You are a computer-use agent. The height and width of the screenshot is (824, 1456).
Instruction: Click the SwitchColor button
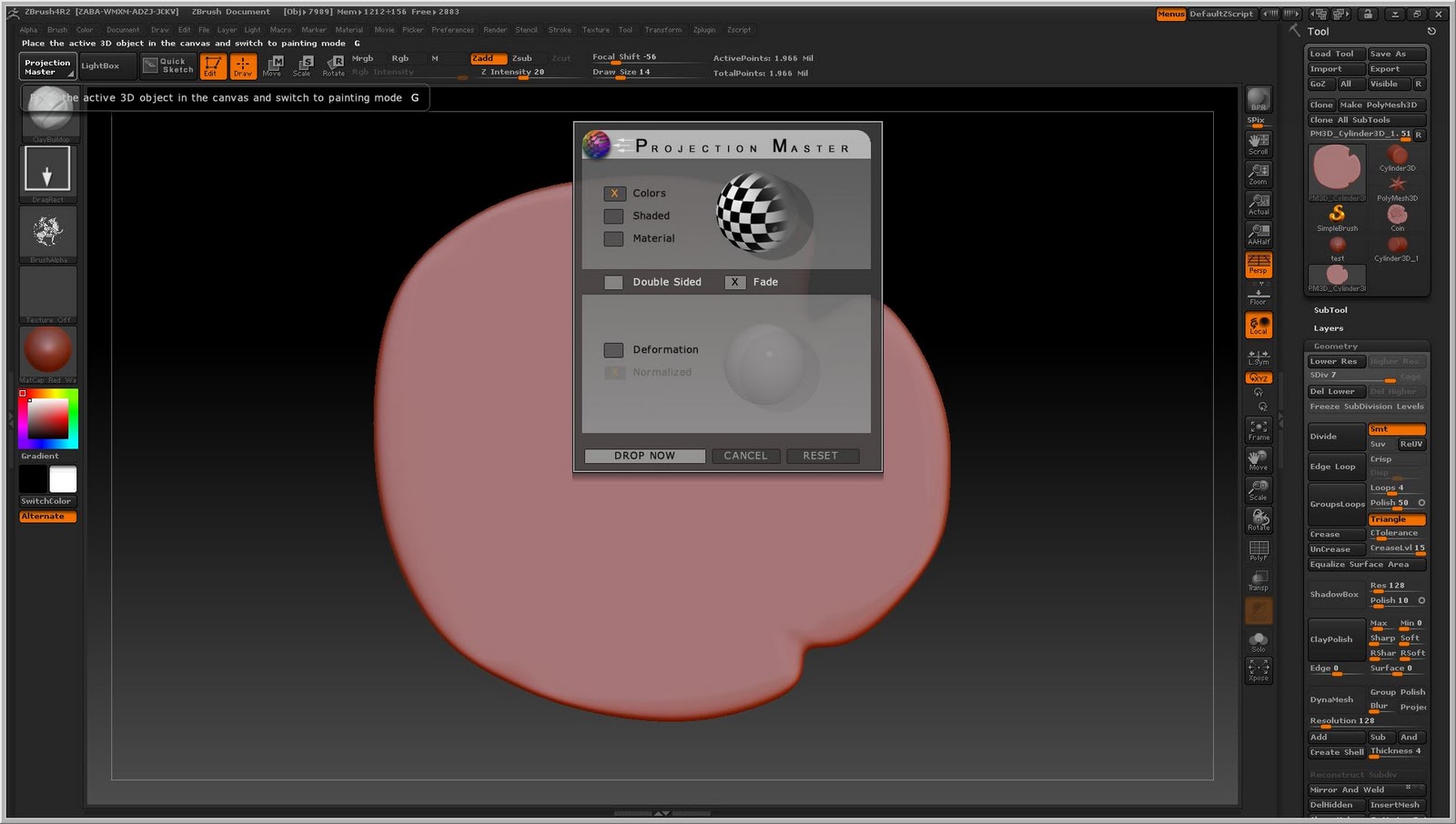(x=47, y=501)
